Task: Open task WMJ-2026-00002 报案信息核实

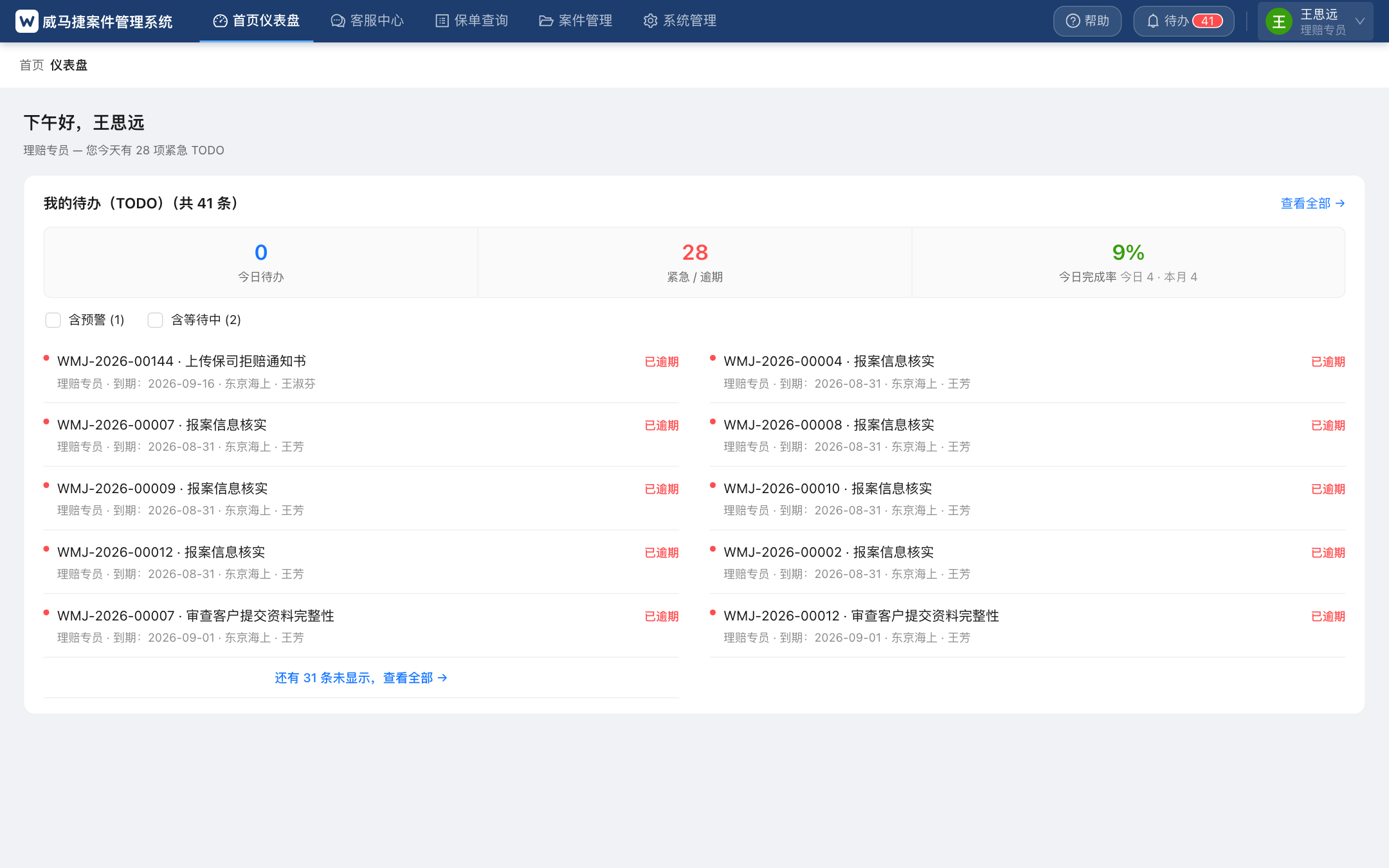Action: [x=1028, y=563]
